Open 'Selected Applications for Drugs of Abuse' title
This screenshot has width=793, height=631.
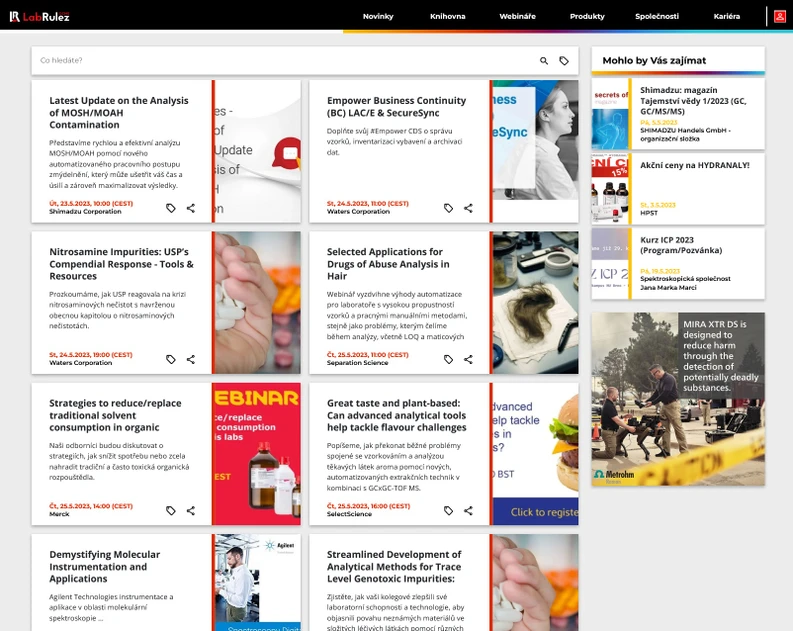click(x=388, y=263)
